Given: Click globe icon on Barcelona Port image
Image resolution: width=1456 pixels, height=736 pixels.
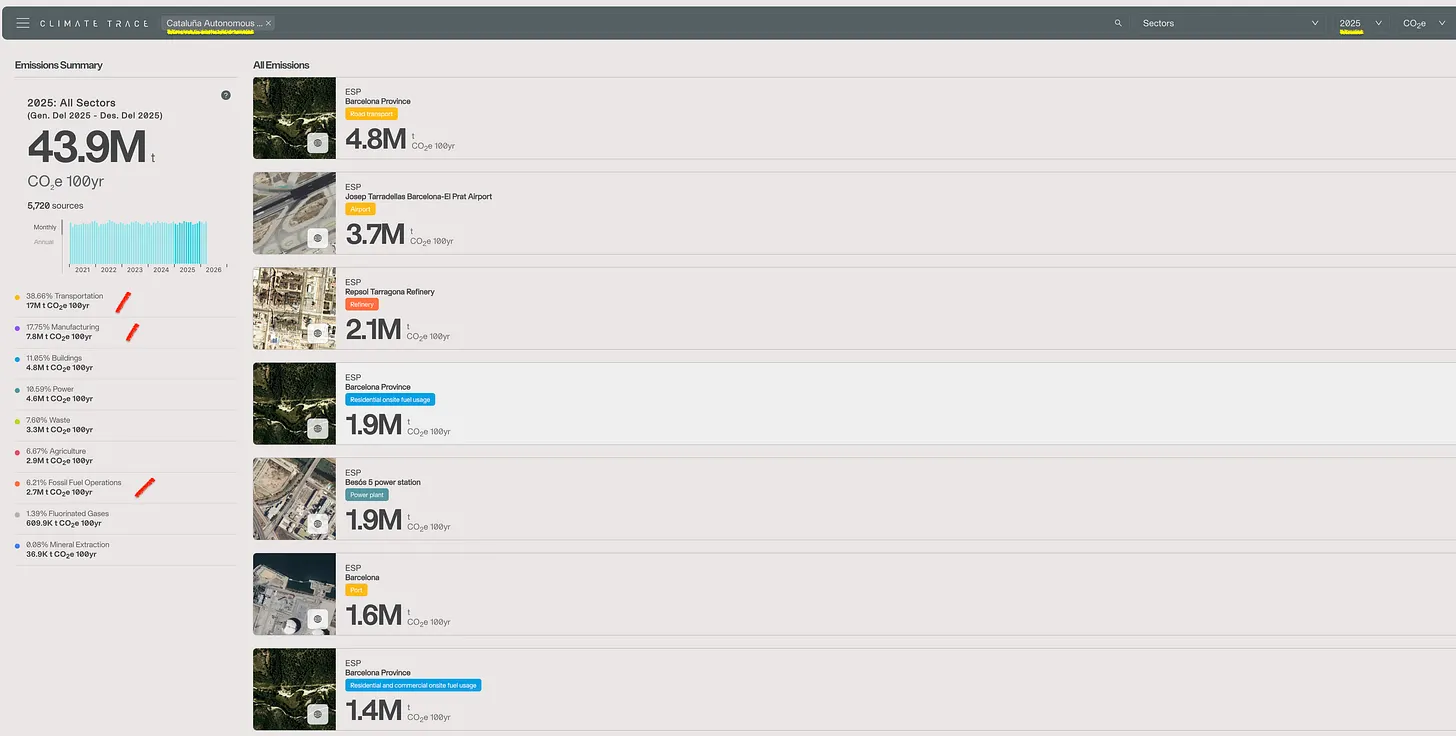Looking at the screenshot, I should tap(318, 619).
